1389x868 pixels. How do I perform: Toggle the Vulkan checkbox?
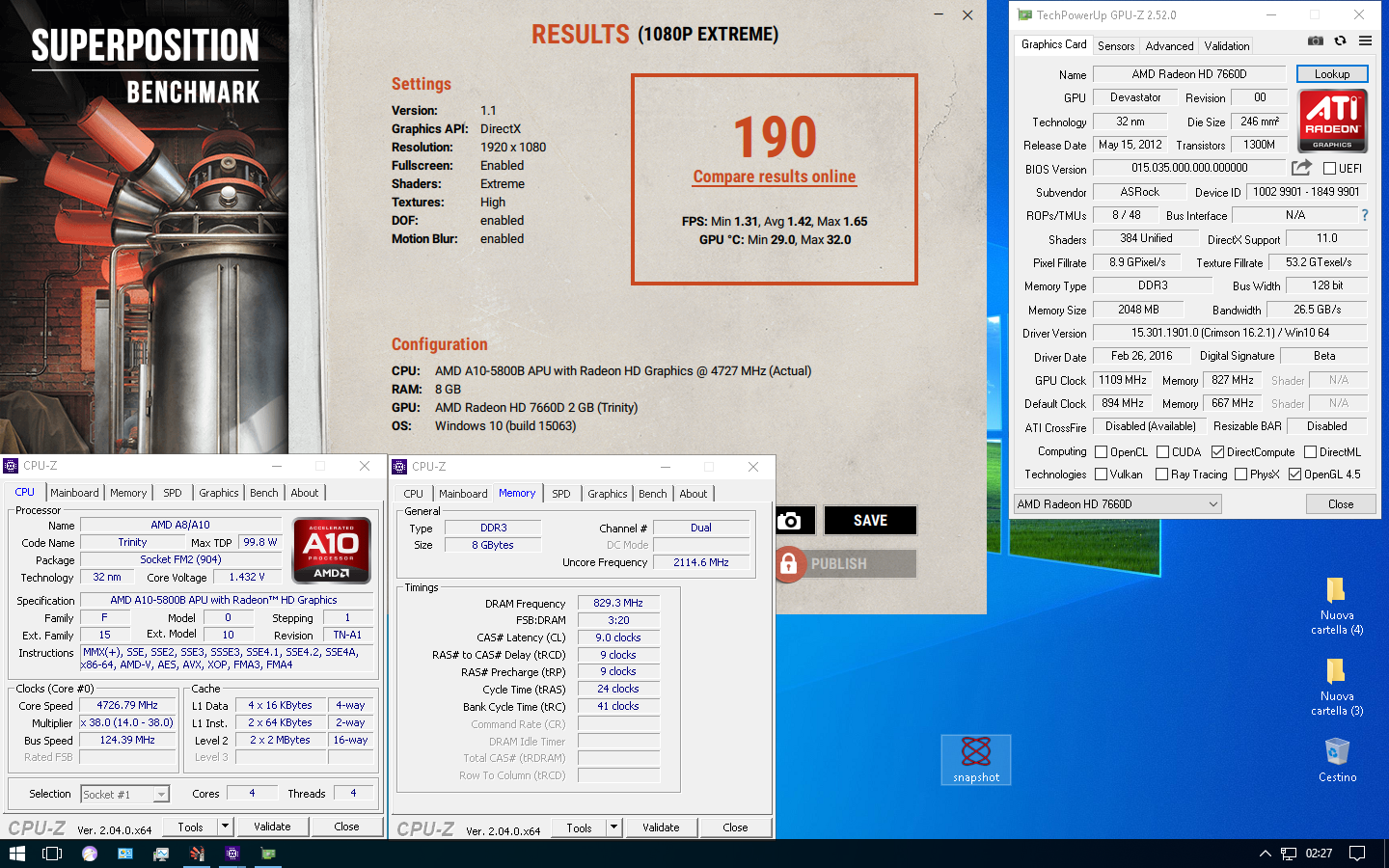1101,474
